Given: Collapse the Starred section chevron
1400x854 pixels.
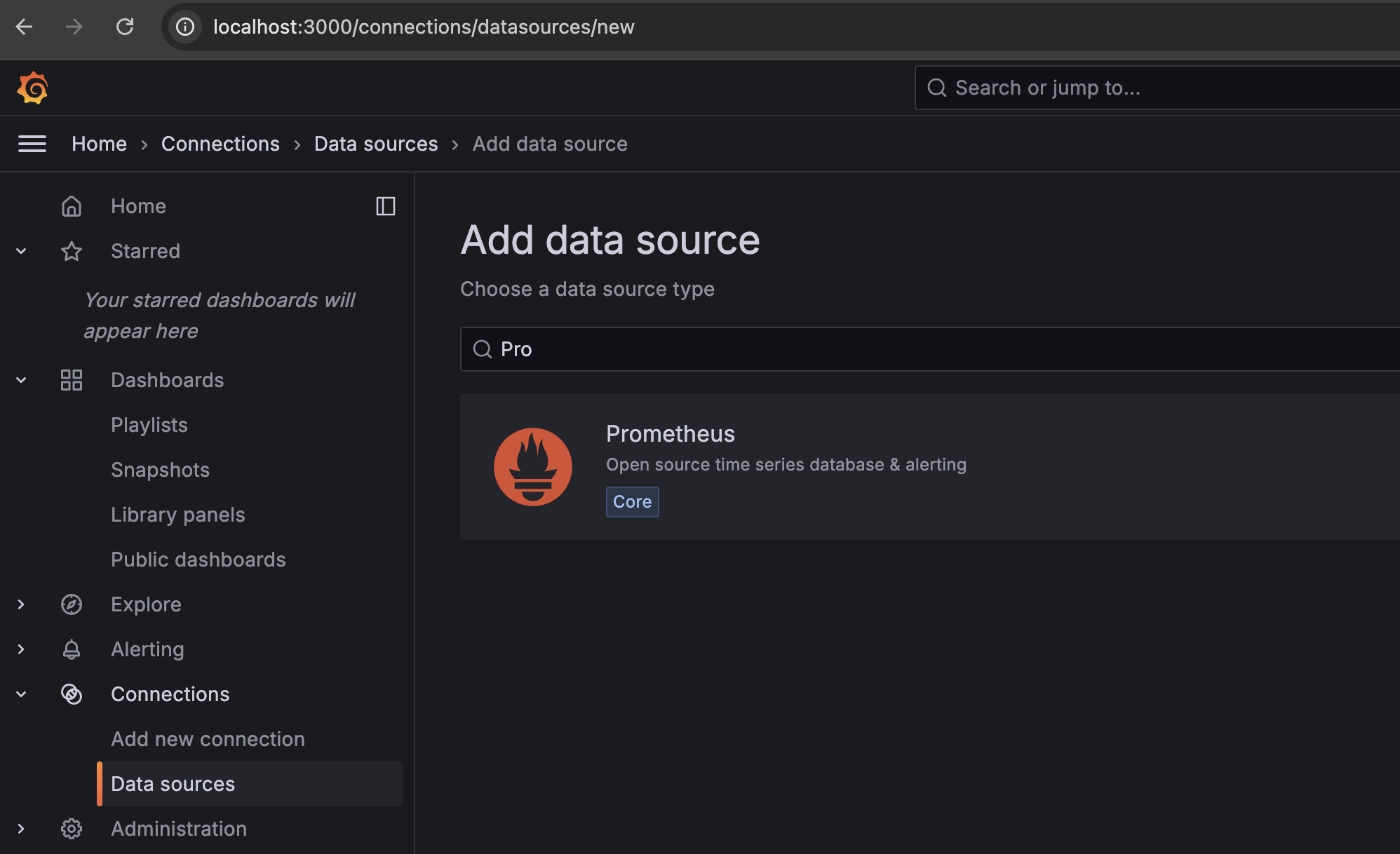Looking at the screenshot, I should 21,251.
